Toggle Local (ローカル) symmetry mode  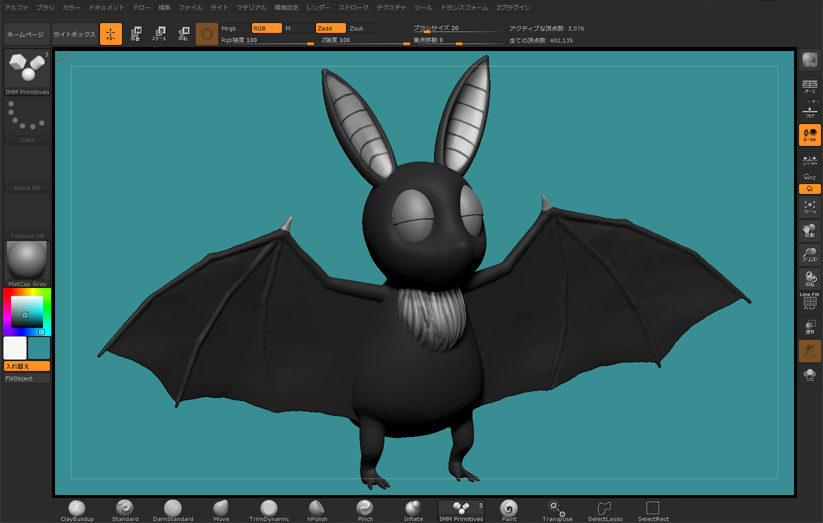809,135
